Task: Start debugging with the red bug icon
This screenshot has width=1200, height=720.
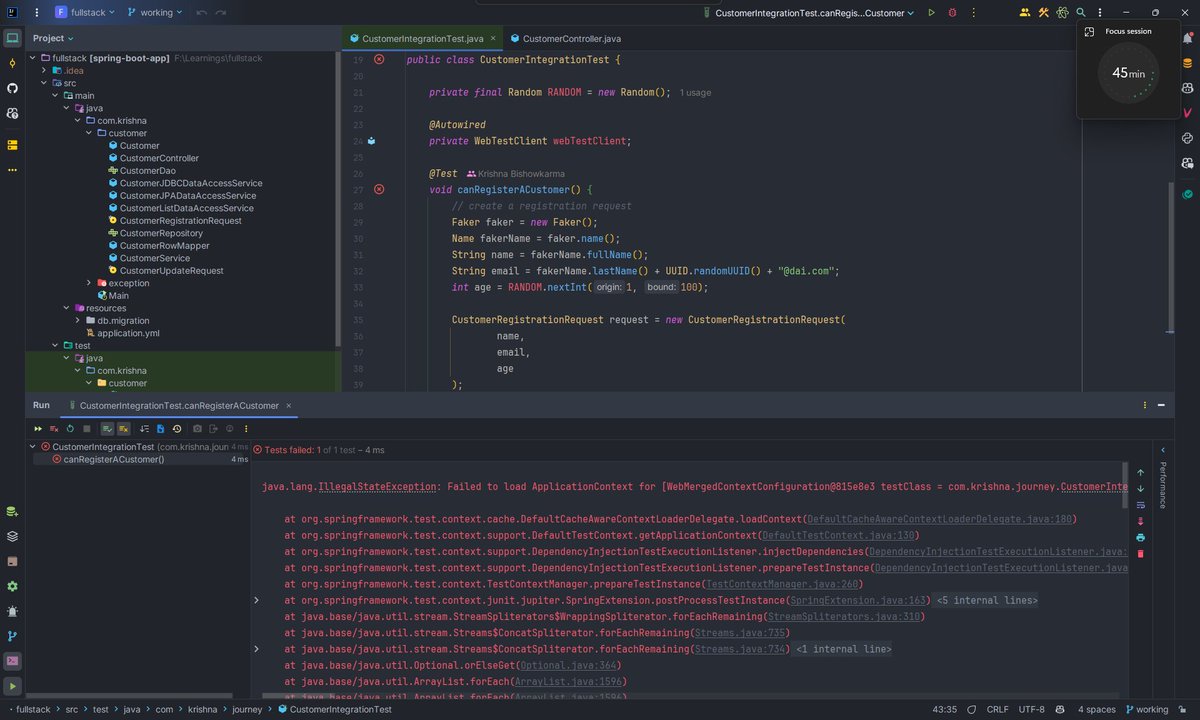Action: point(952,12)
